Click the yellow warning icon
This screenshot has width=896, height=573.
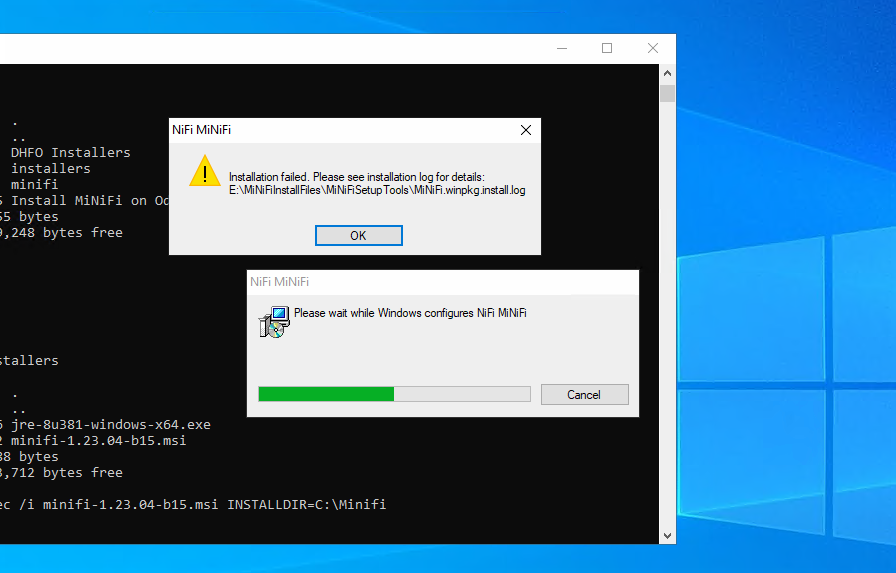click(x=205, y=171)
